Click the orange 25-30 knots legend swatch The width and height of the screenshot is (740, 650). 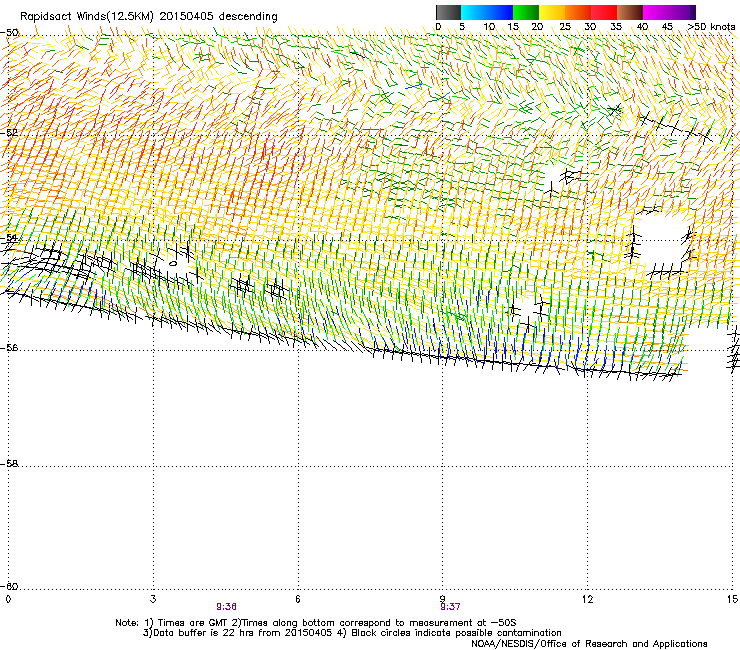pos(578,12)
